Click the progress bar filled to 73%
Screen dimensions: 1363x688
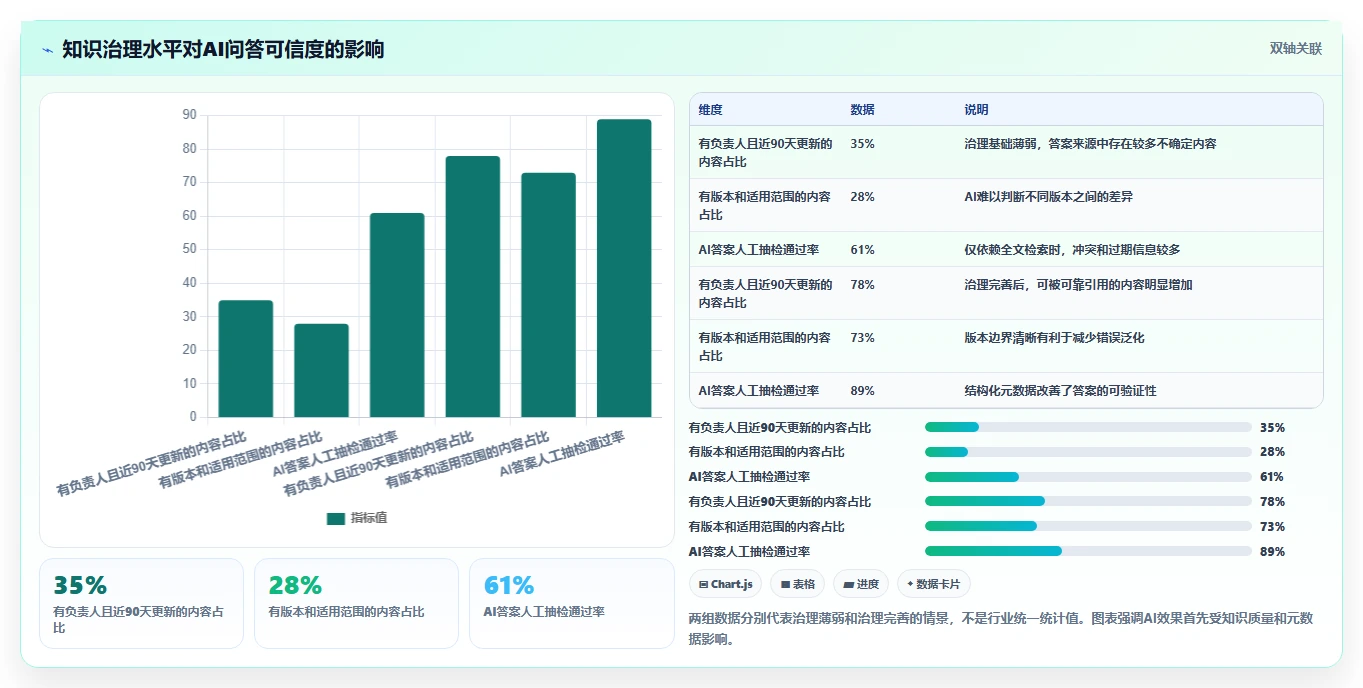tap(1088, 526)
